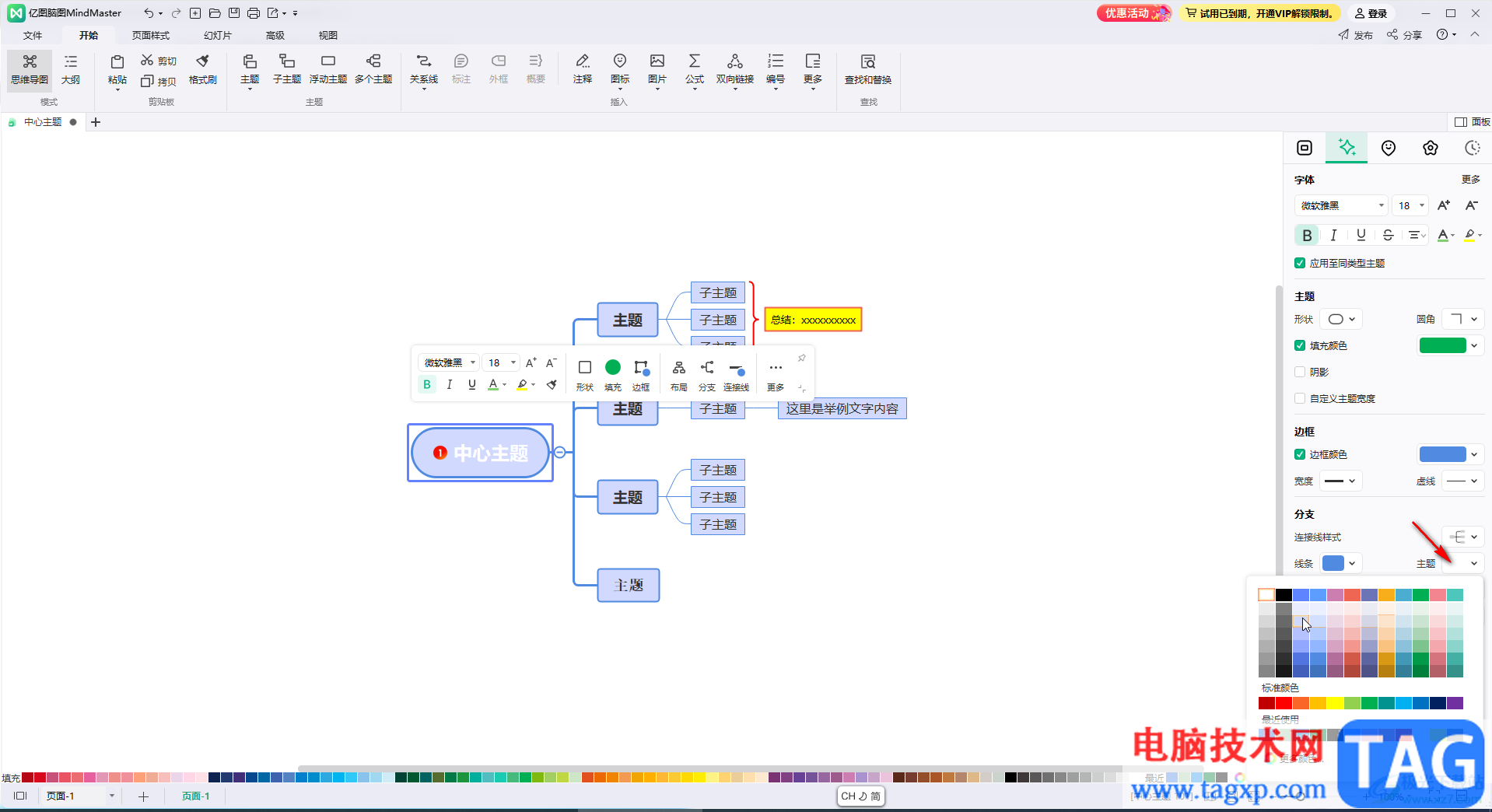
Task: Add a relationship line
Action: click(x=424, y=69)
